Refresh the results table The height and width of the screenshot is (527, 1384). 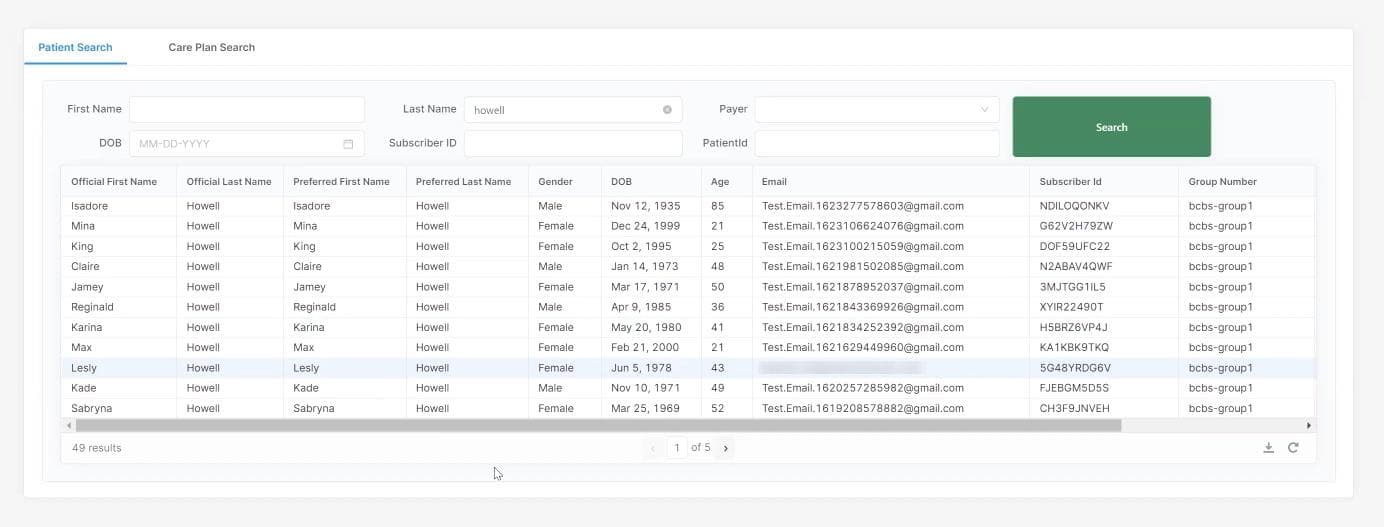(1293, 448)
